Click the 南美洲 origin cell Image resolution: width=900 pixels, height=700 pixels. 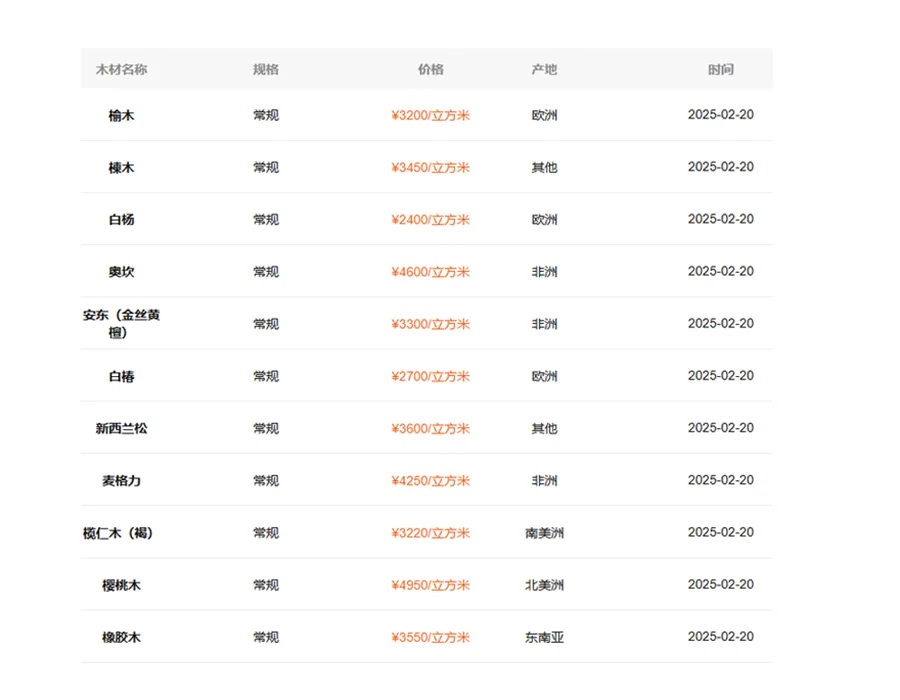pyautogui.click(x=544, y=533)
